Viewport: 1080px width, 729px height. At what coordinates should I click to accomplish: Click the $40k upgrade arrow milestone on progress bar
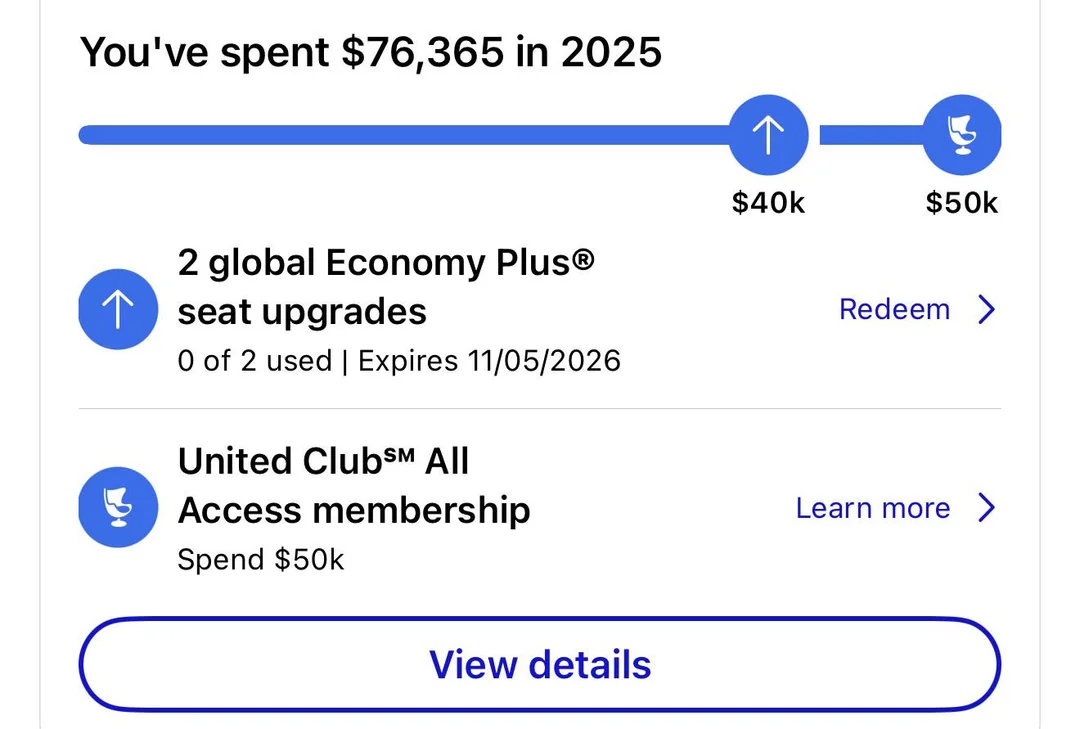768,135
